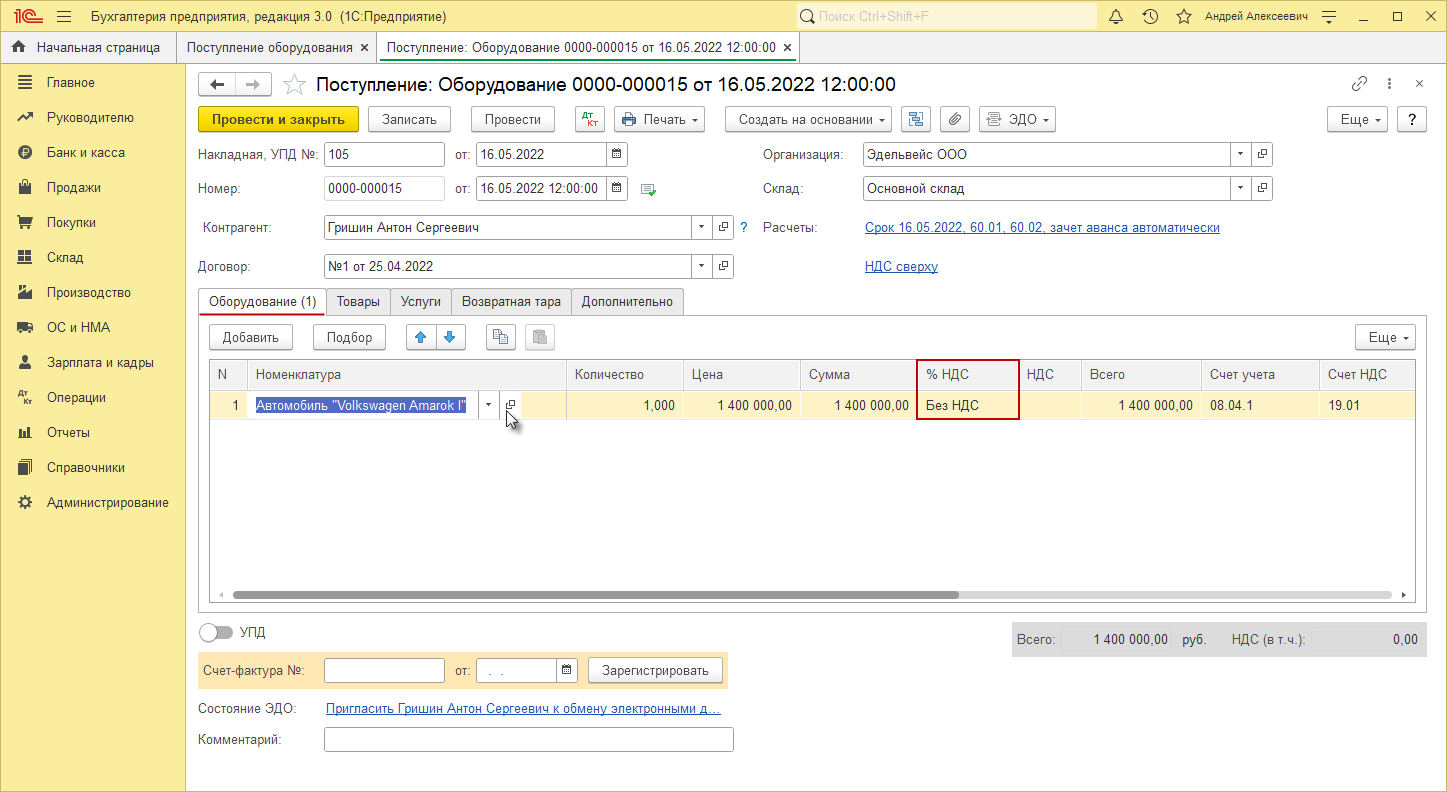The height and width of the screenshot is (792, 1447).
Task: Click Провести и закрыть button
Action: [278, 119]
